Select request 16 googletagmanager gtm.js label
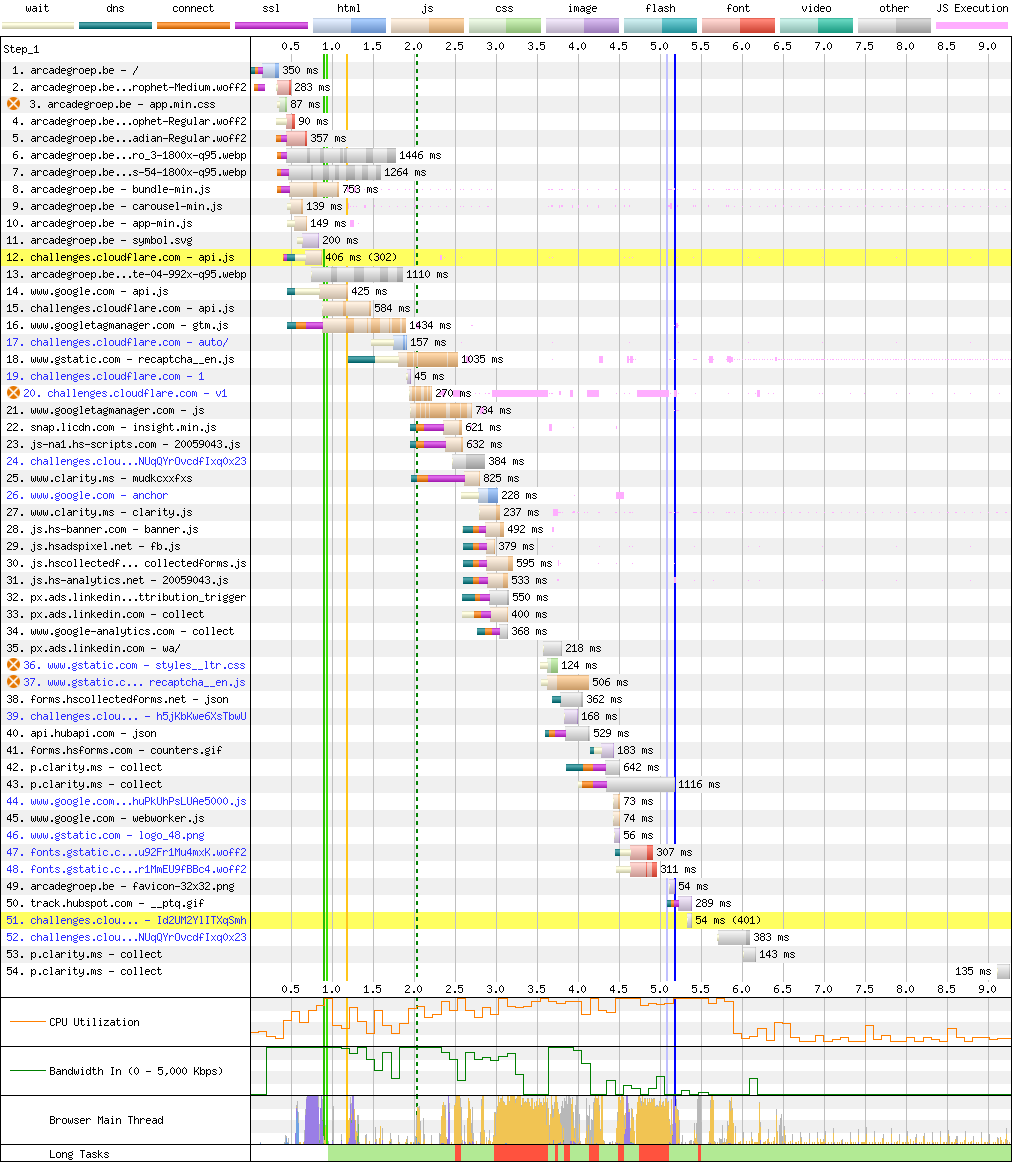This screenshot has width=1012, height=1162. 117,325
